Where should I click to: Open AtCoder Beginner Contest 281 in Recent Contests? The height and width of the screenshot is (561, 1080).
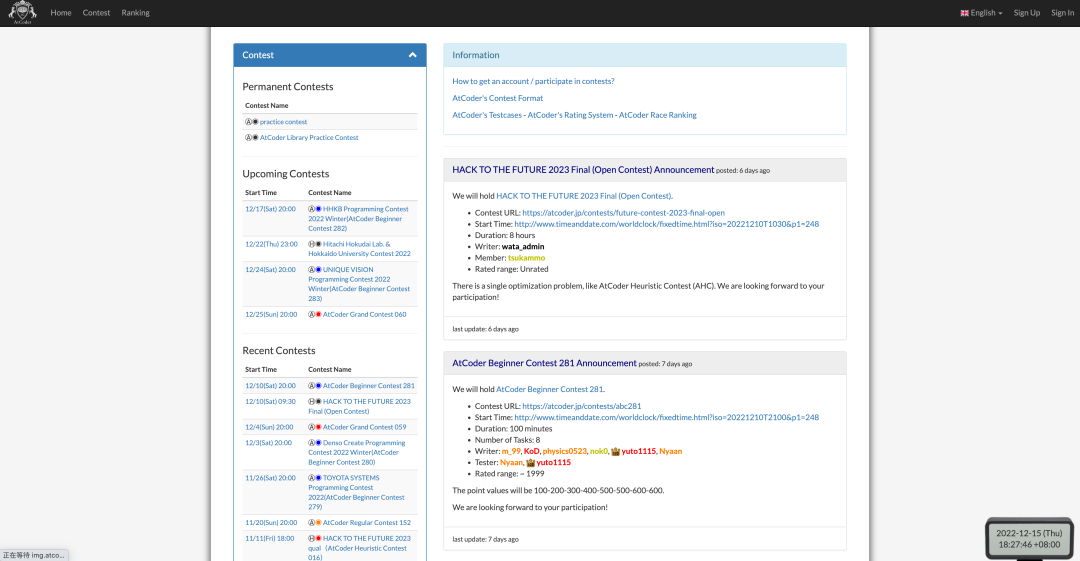click(x=368, y=386)
